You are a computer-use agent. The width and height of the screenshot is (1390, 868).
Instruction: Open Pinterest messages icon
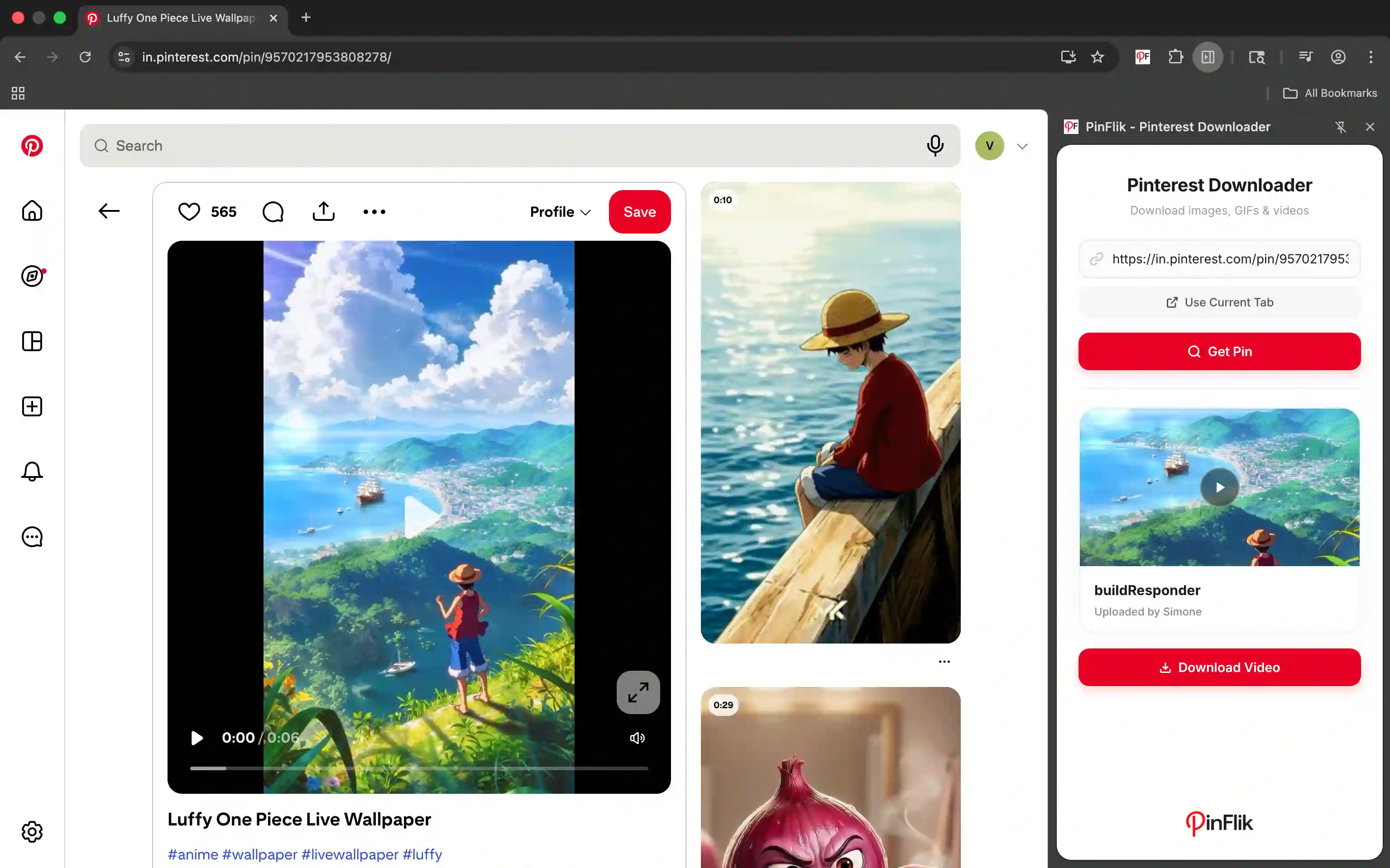click(32, 537)
